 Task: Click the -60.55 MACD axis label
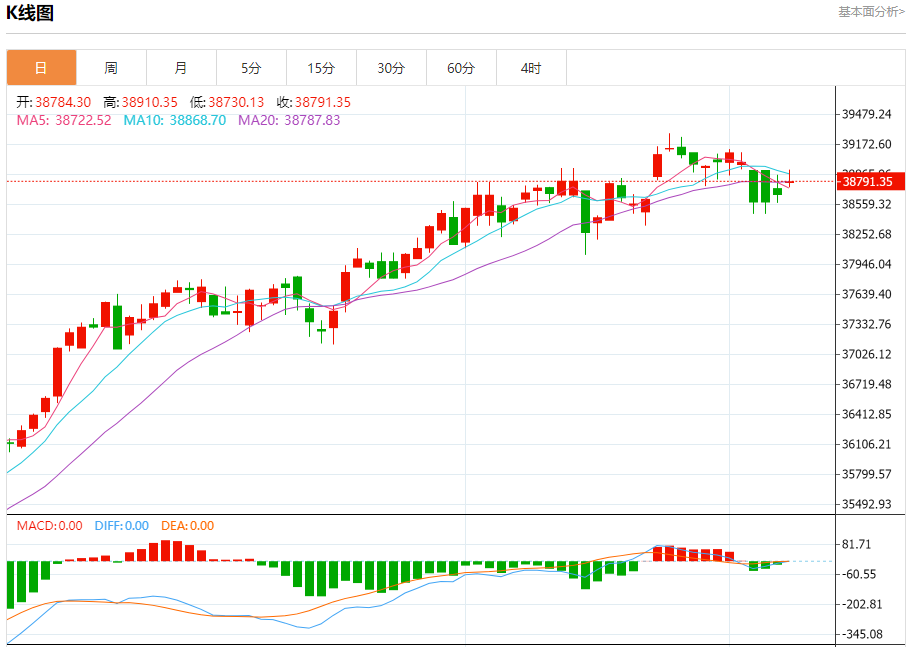click(859, 574)
